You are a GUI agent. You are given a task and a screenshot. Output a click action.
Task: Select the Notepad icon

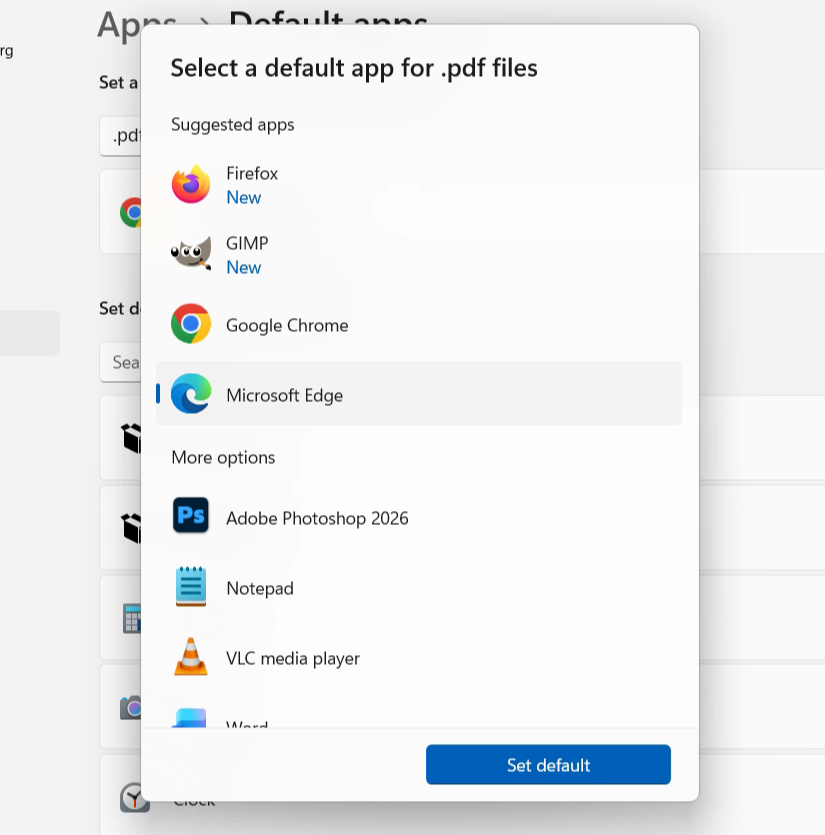coord(191,586)
